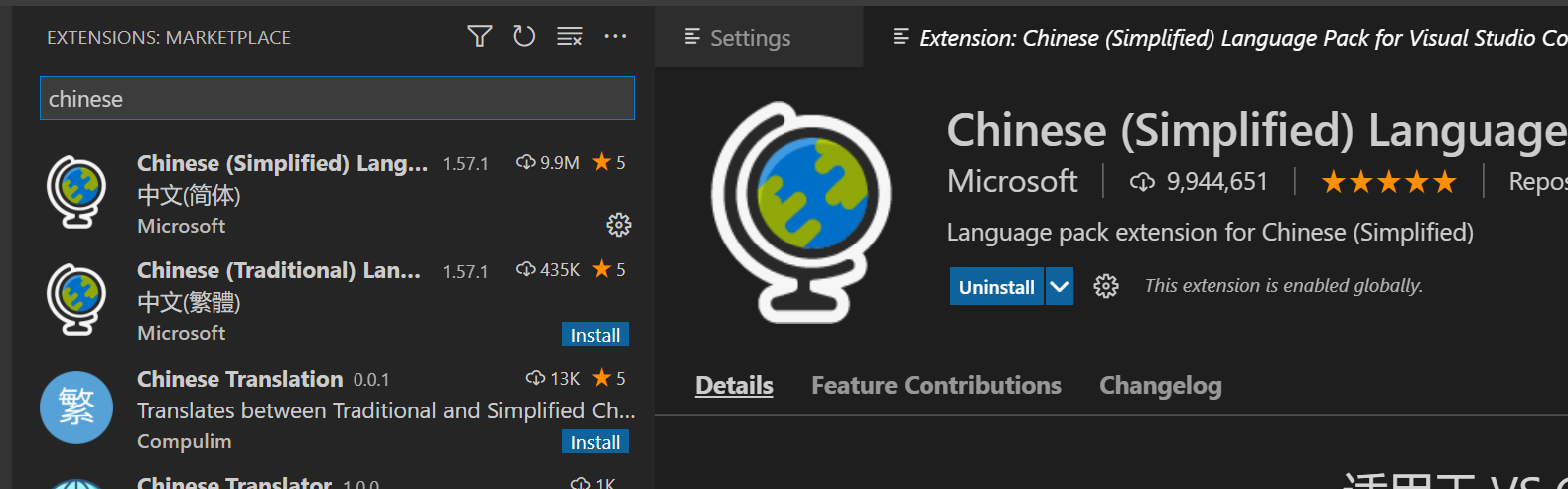The image size is (1568, 489).
Task: Click the 13K download count
Action: click(553, 378)
